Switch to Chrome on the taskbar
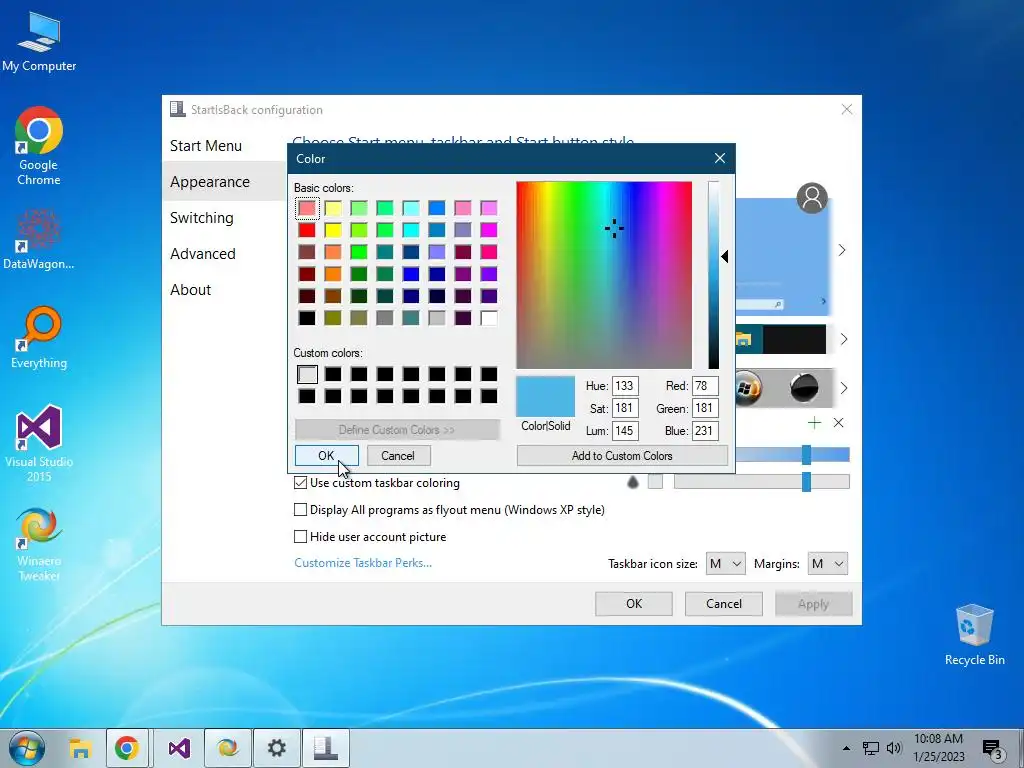The image size is (1024, 768). click(127, 748)
